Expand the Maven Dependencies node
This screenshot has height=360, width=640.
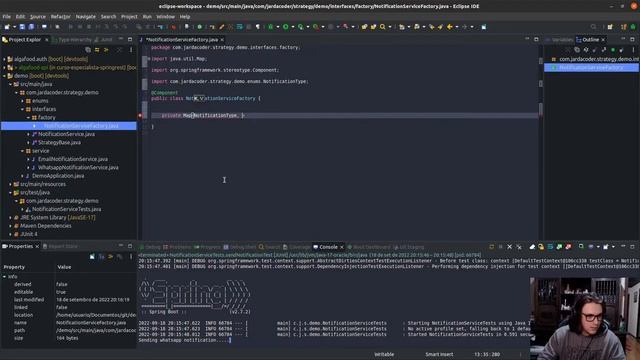click(x=11, y=226)
